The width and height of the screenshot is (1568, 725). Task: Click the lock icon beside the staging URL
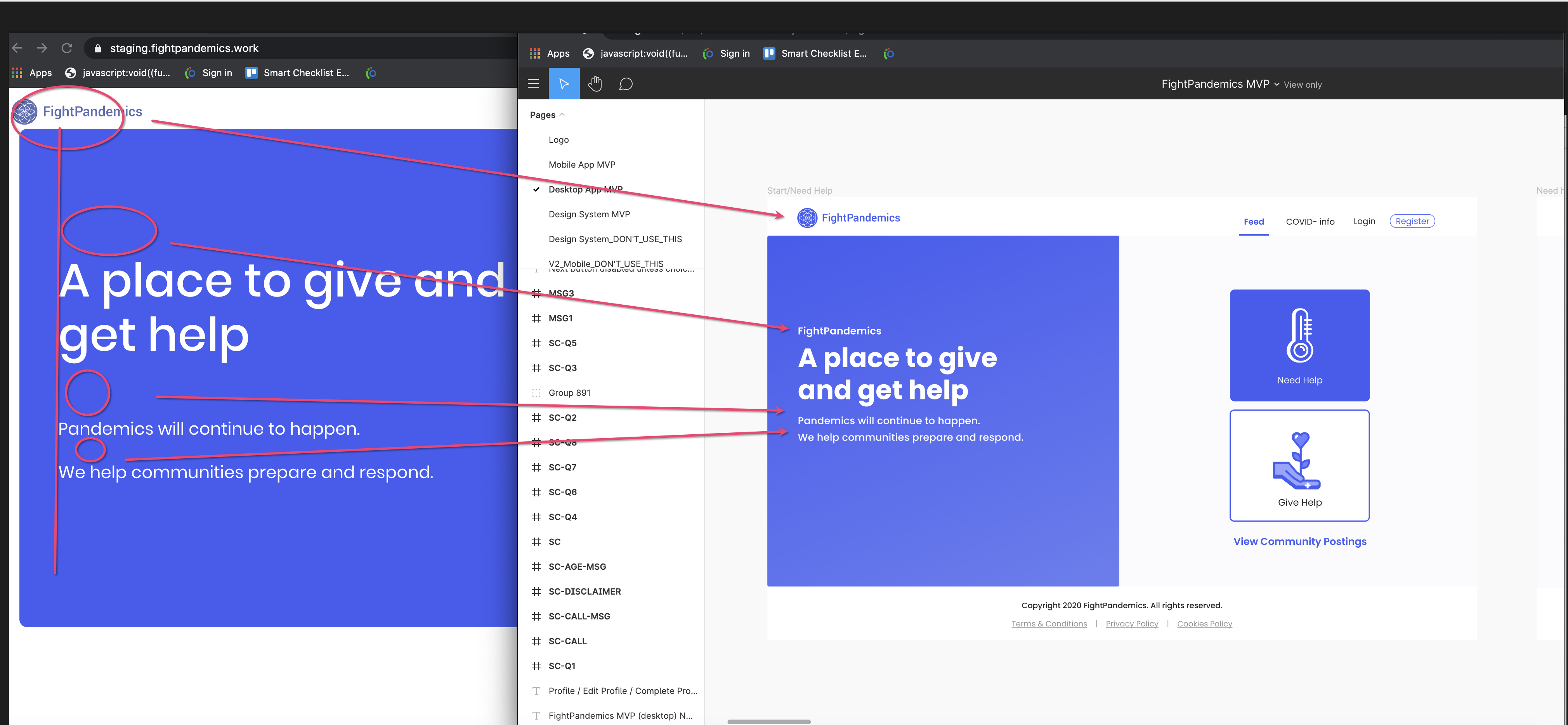click(x=97, y=48)
